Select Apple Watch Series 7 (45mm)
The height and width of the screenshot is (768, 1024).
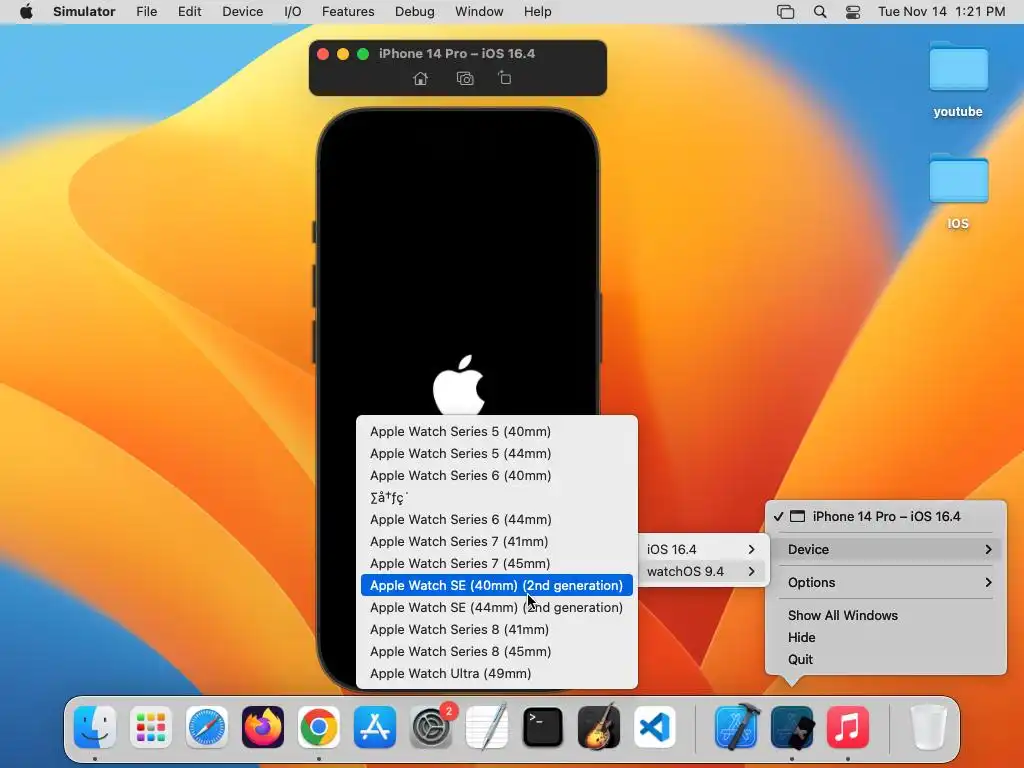(x=497, y=564)
